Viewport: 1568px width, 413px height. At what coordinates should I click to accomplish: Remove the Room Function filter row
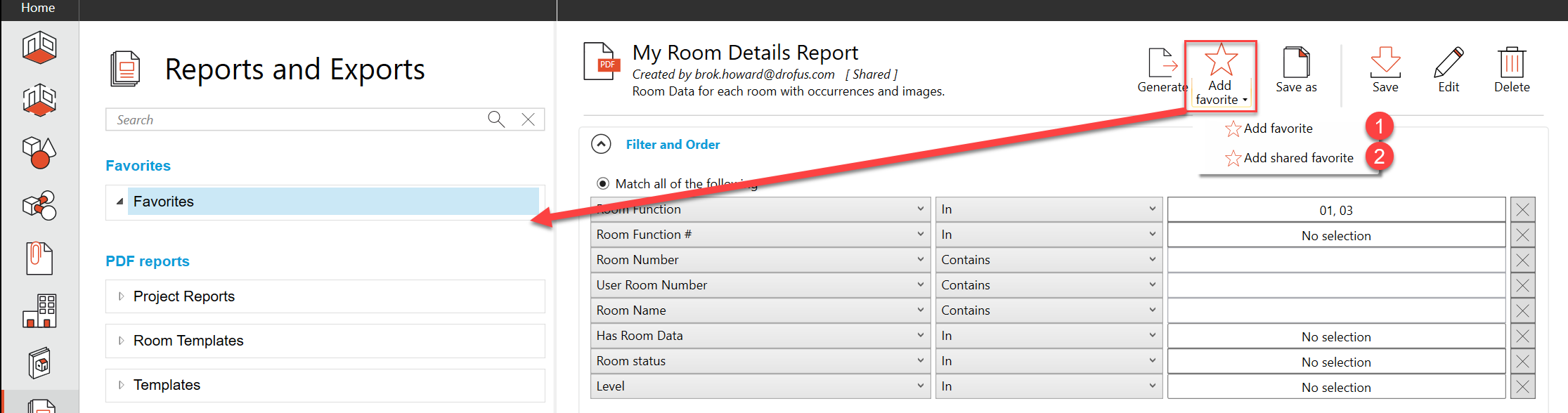[x=1522, y=209]
